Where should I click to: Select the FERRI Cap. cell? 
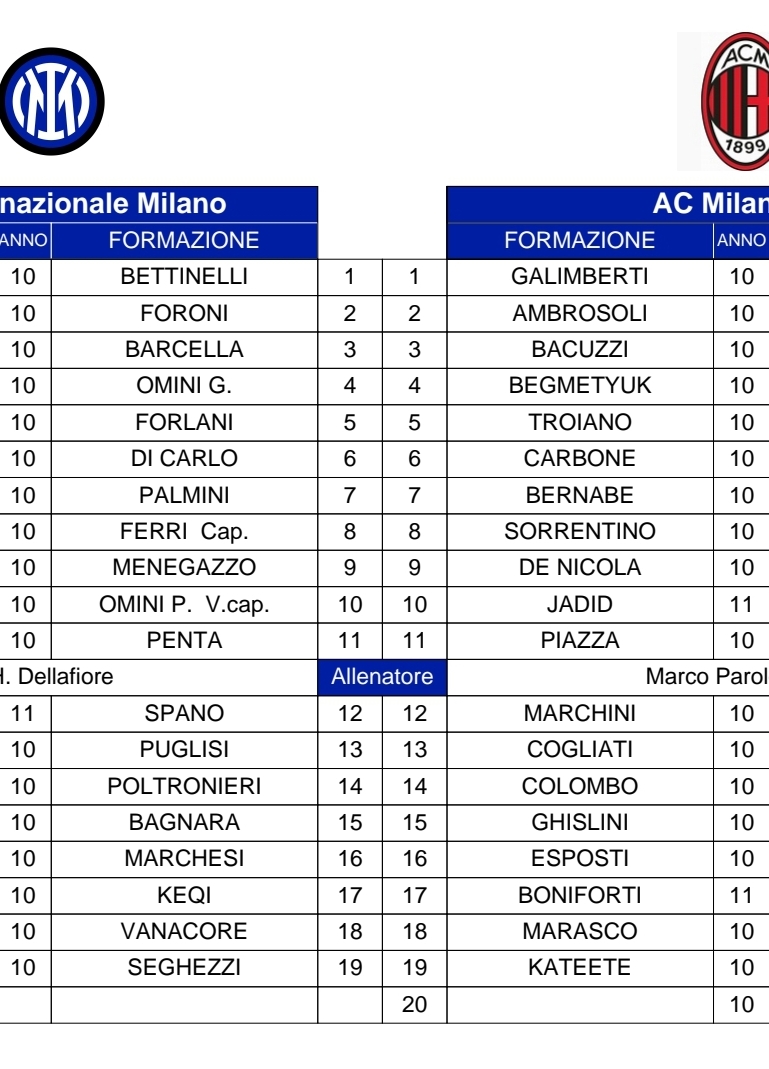[184, 531]
